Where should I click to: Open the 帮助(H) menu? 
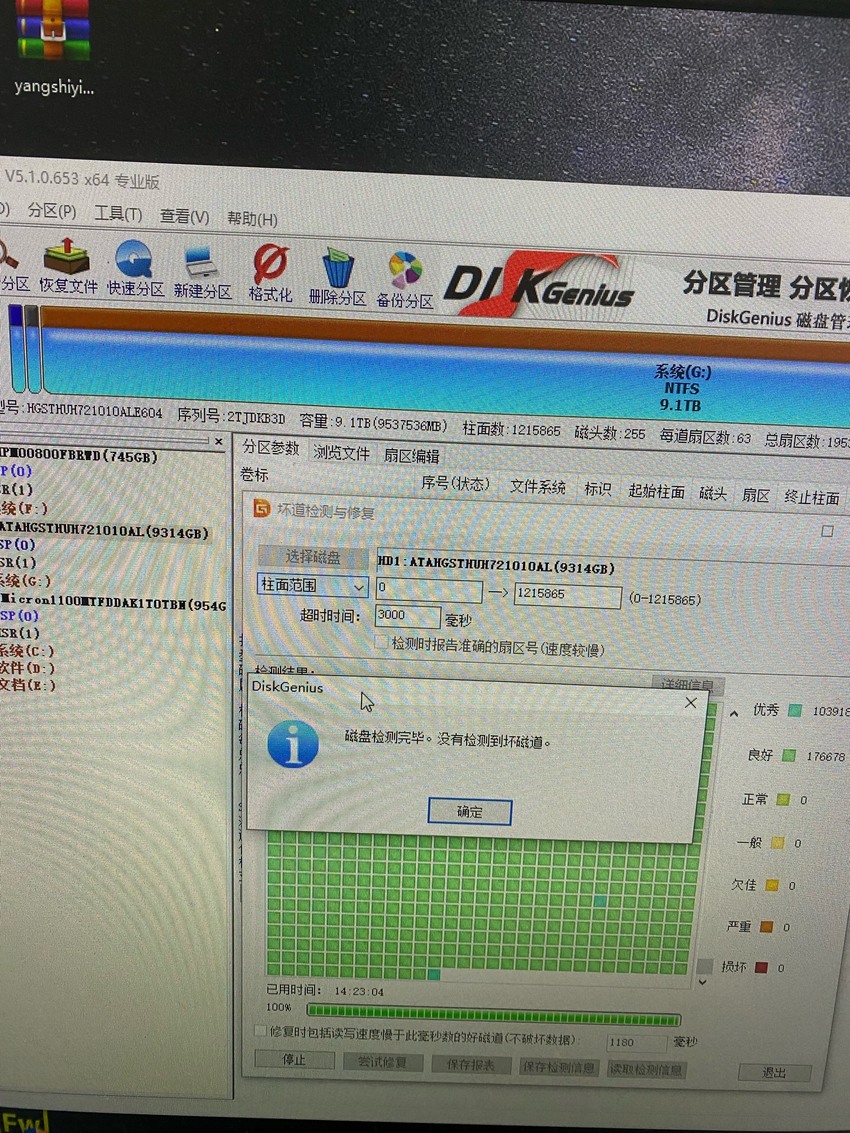click(x=252, y=219)
